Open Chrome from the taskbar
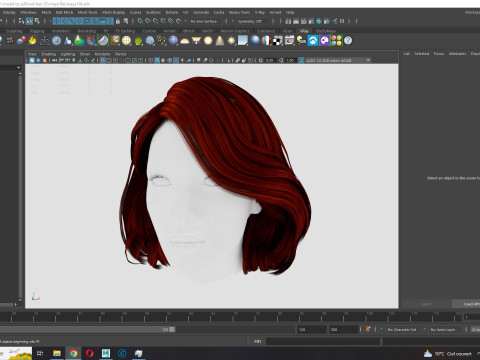Image resolution: width=480 pixels, height=360 pixels. [73, 353]
